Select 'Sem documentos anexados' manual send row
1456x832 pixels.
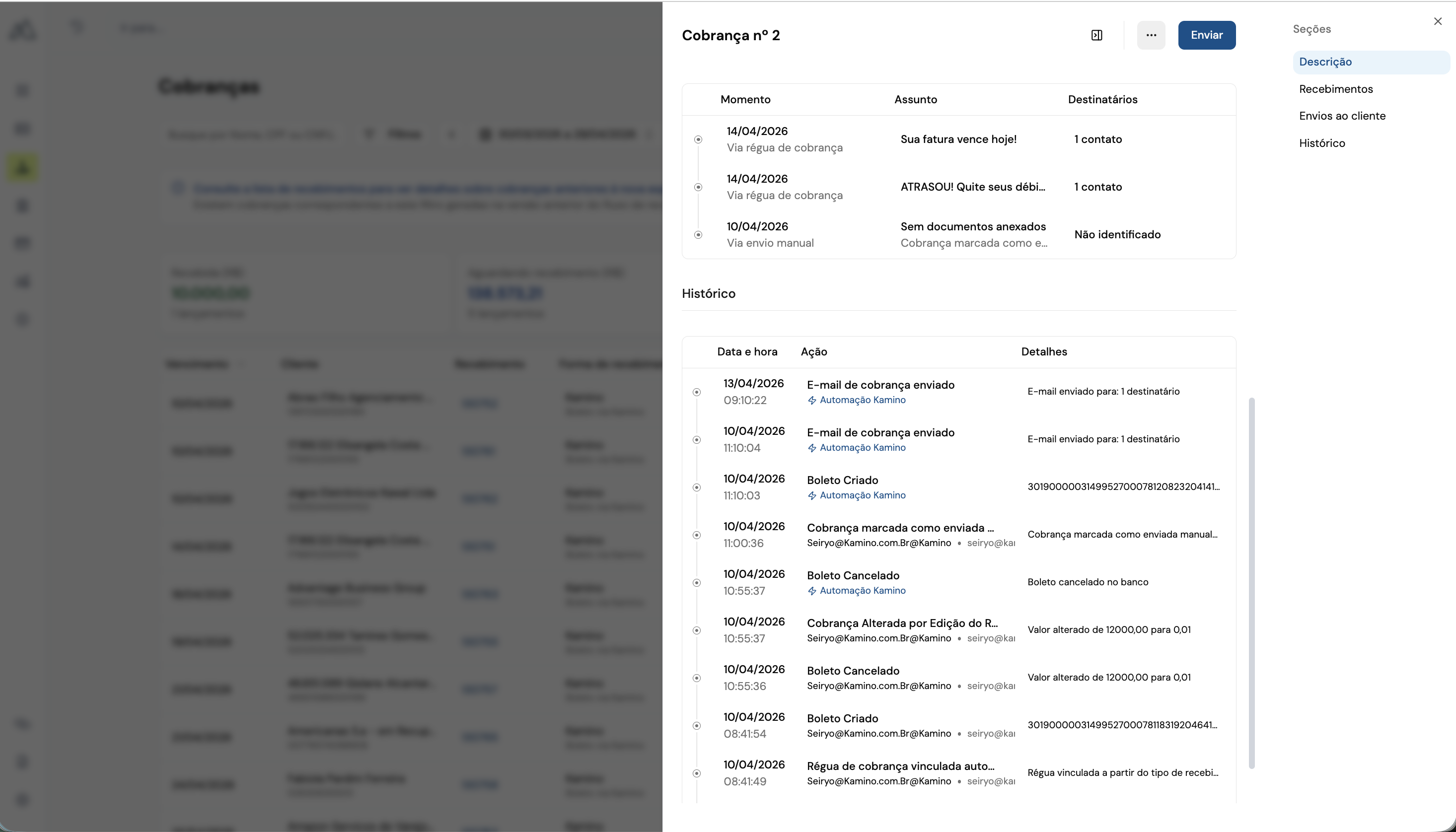[x=958, y=234]
